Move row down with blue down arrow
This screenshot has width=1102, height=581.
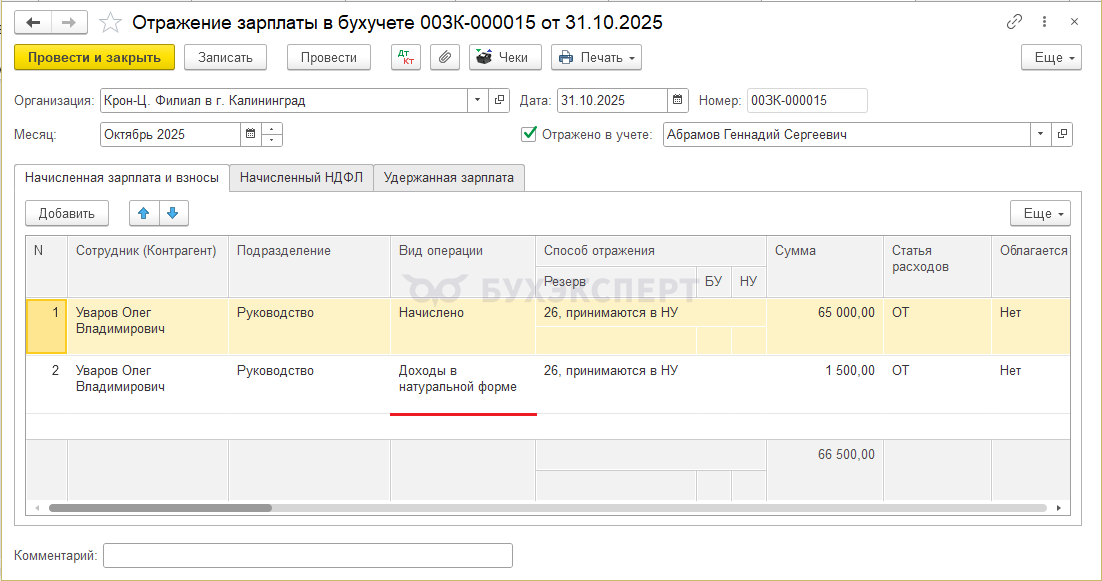click(x=174, y=214)
